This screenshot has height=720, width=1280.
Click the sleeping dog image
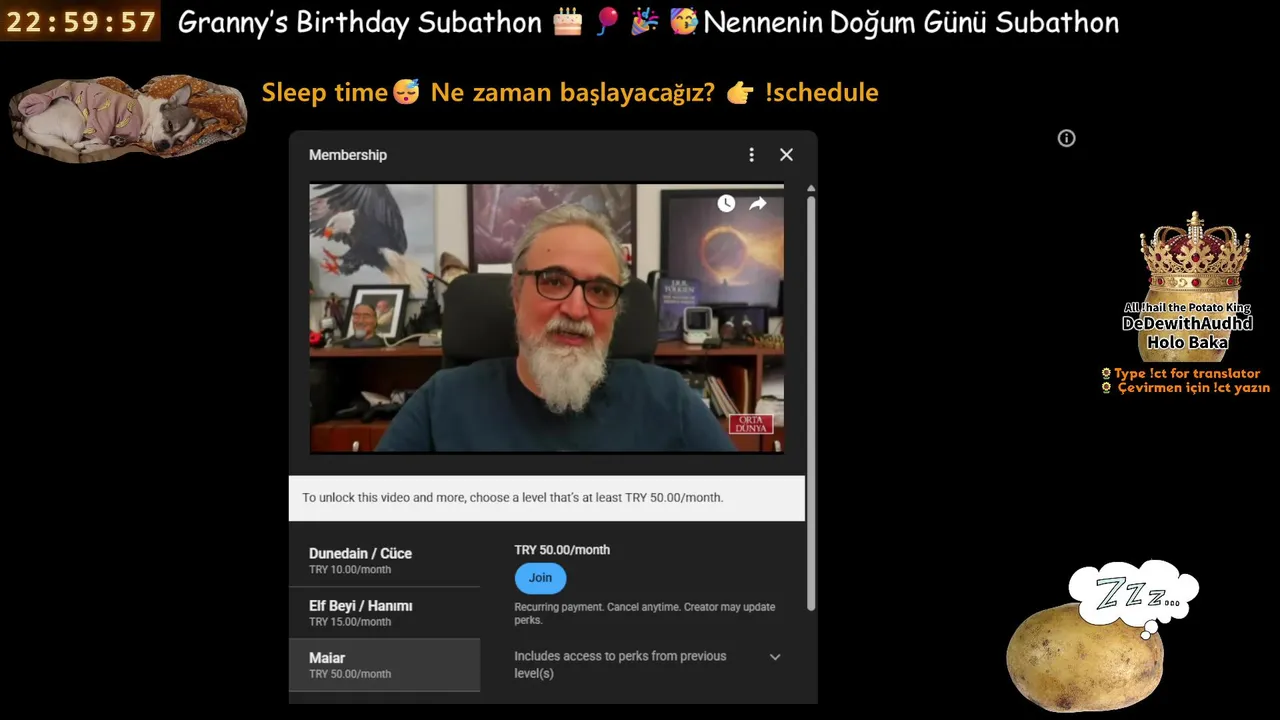[127, 116]
